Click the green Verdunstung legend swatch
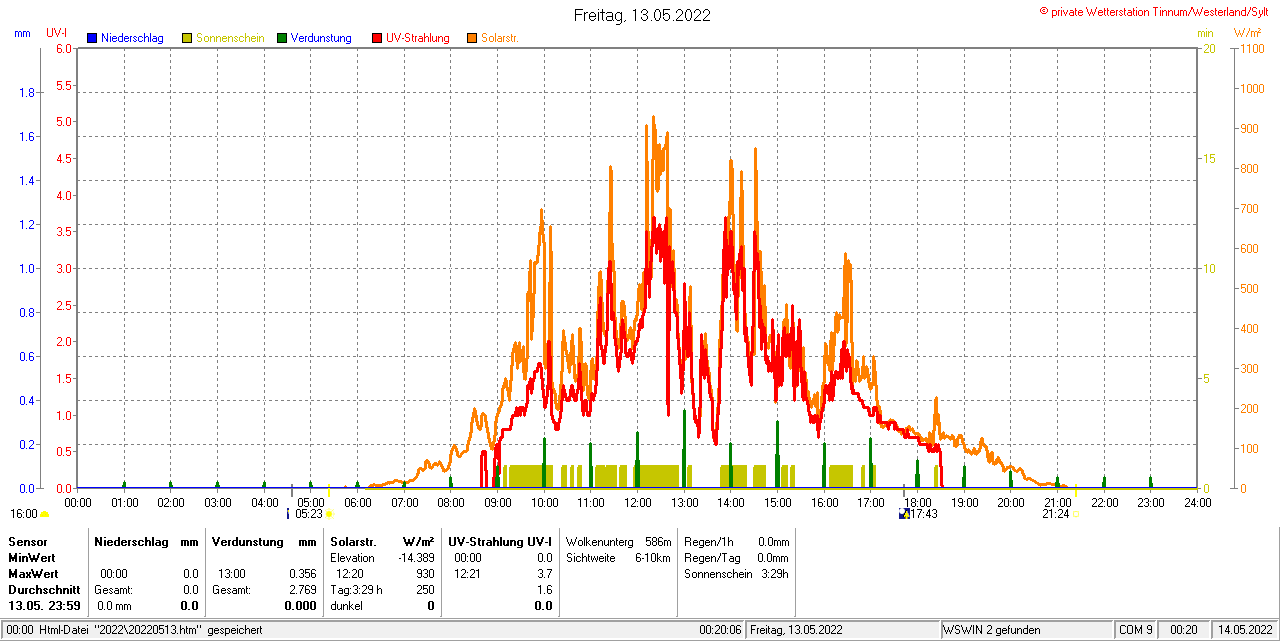 pos(282,38)
